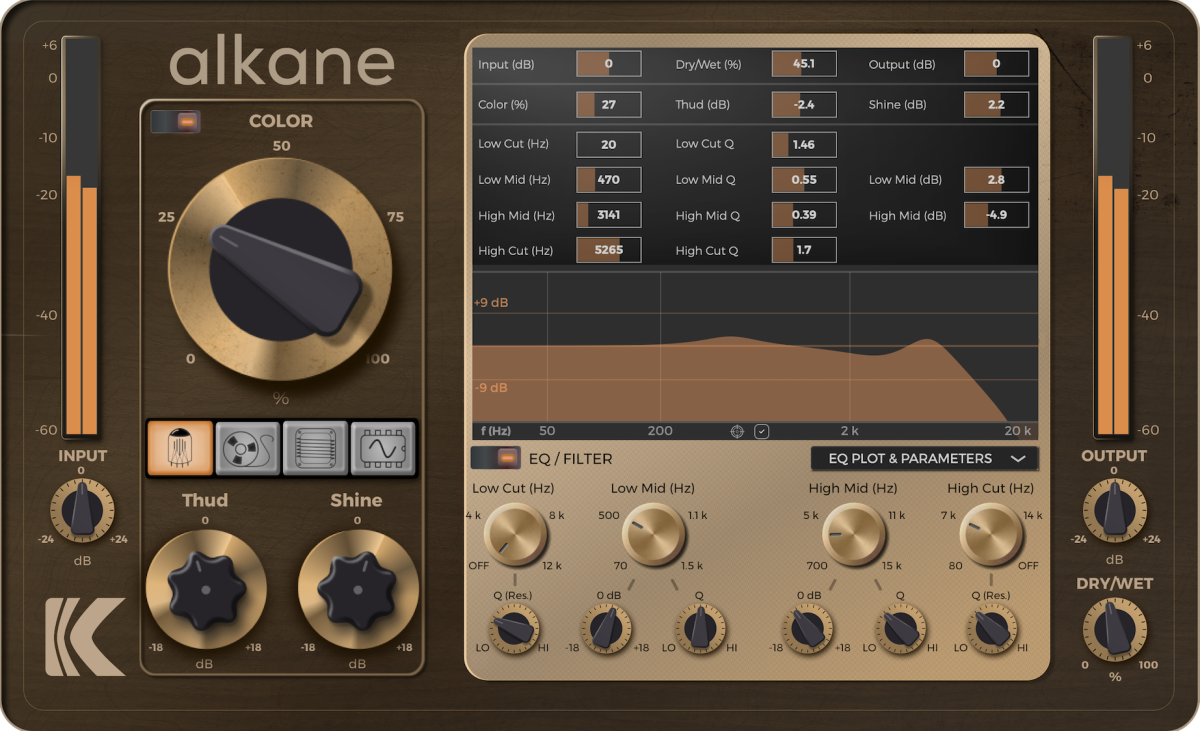Click the Shine (dB) value field

(996, 104)
